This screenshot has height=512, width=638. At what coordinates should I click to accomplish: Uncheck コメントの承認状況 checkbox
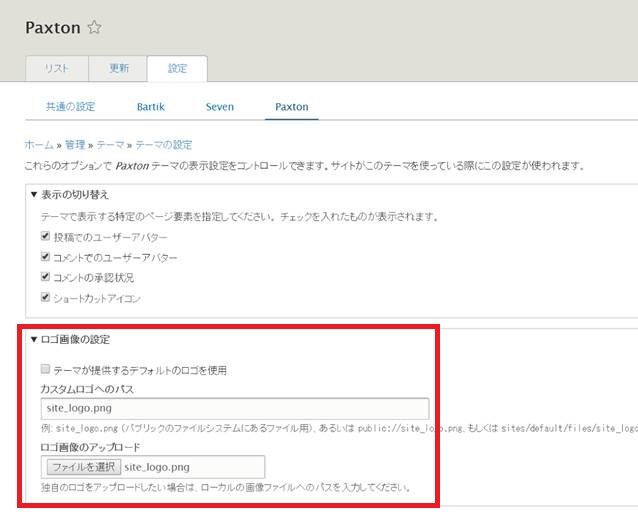(45, 277)
